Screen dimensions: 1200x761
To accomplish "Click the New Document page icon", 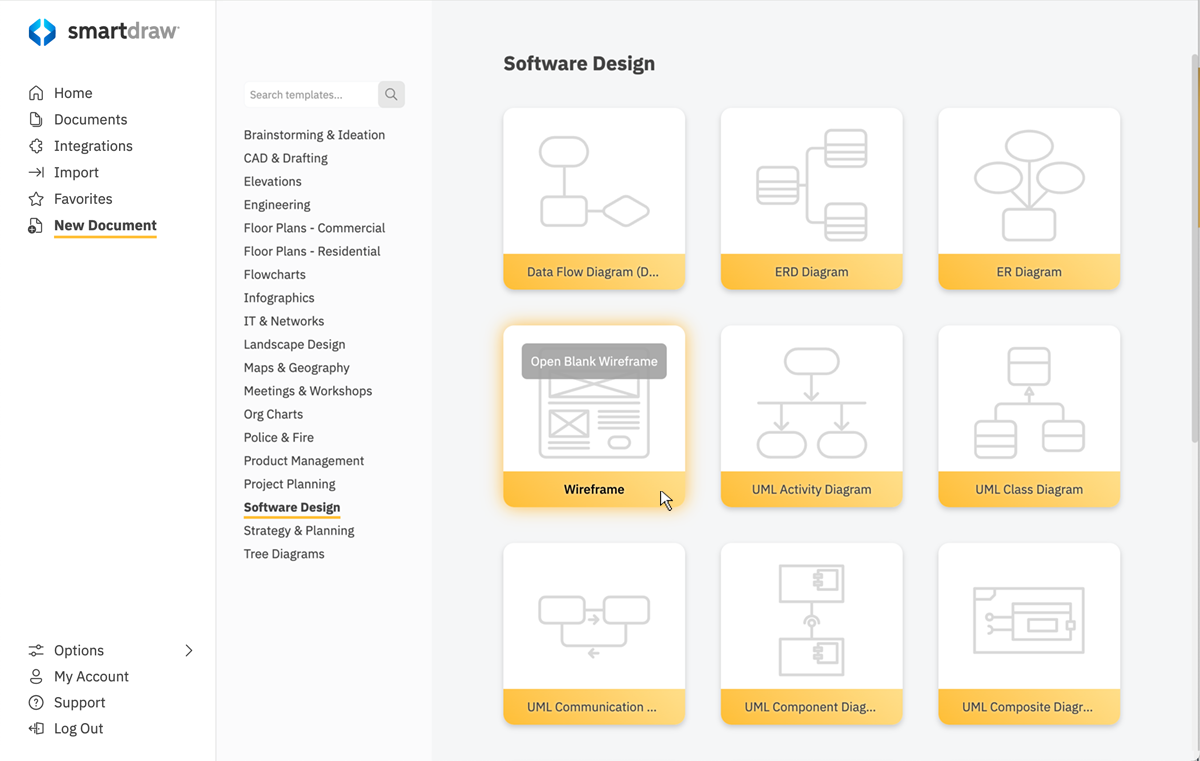I will 35,225.
